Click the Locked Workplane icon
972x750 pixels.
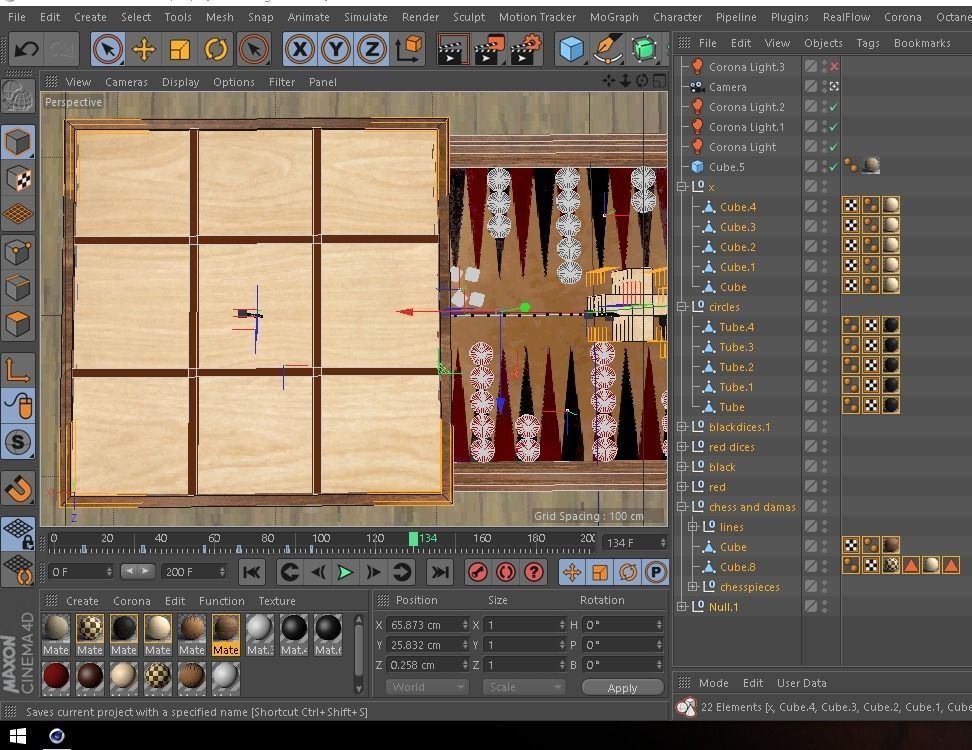[x=18, y=534]
